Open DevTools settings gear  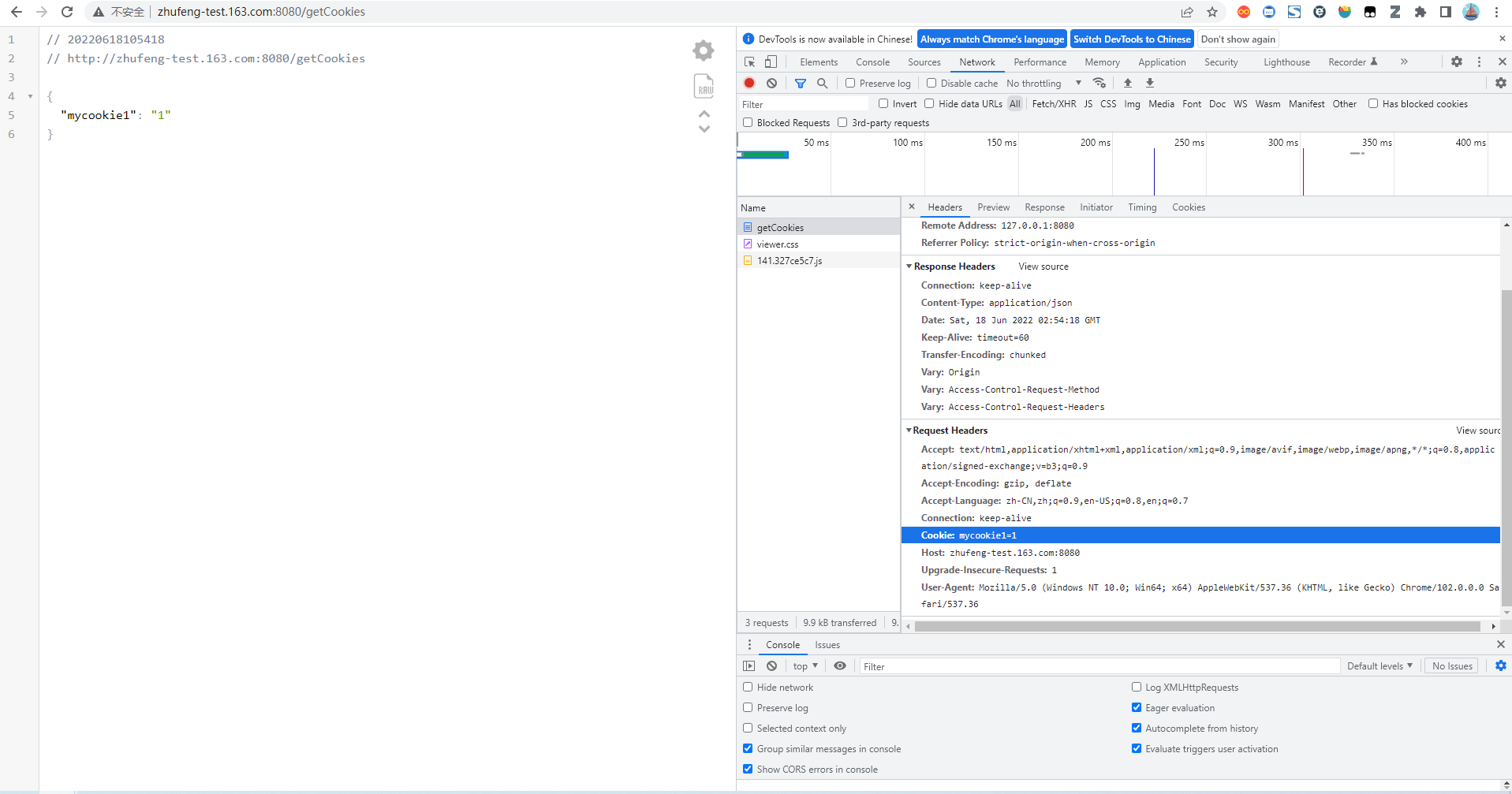[x=1457, y=62]
